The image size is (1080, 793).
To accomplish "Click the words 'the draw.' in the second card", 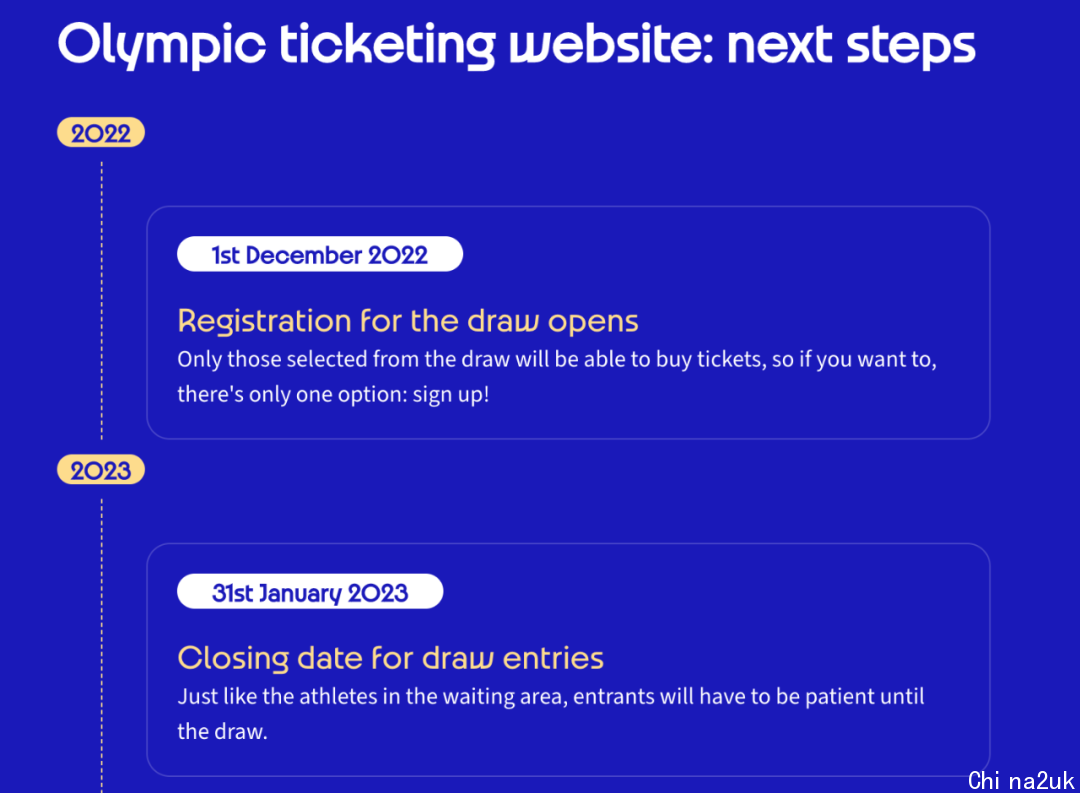I will point(222,732).
